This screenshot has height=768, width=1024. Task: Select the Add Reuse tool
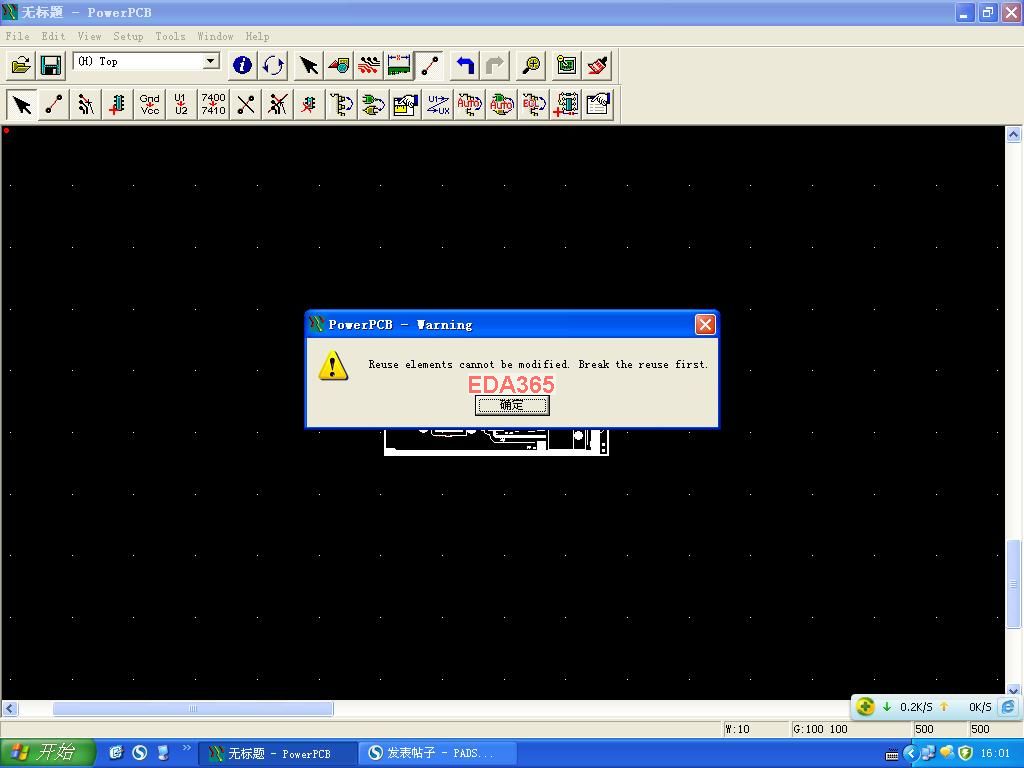565,104
